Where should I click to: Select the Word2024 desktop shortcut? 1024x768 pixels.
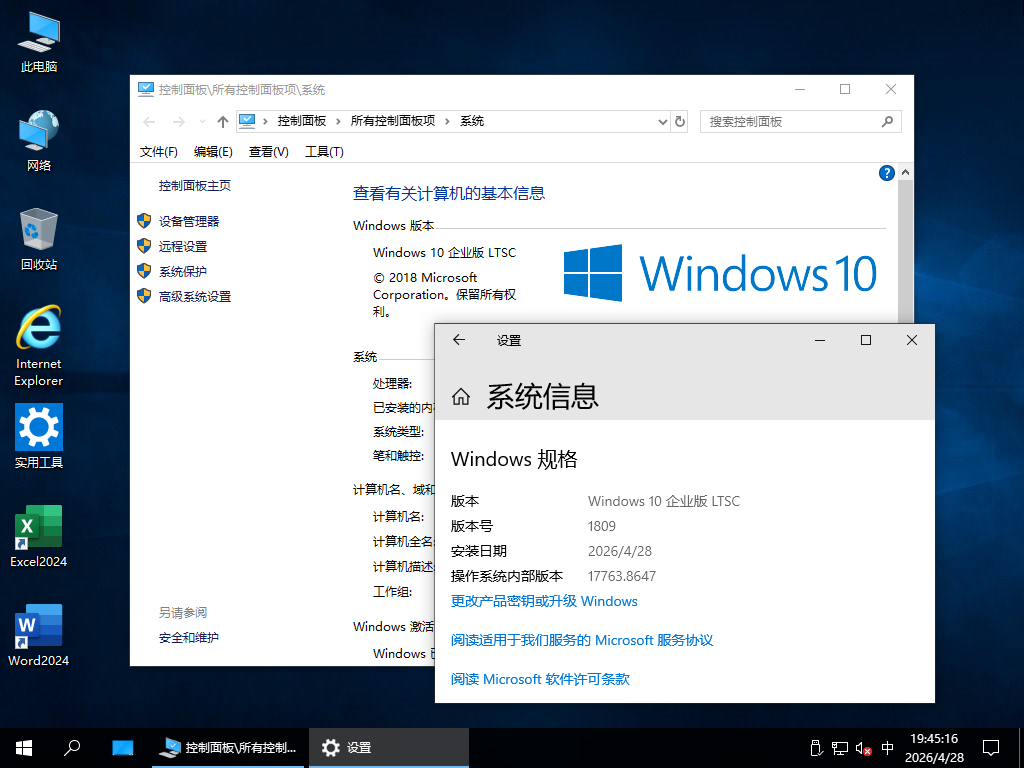[x=39, y=635]
